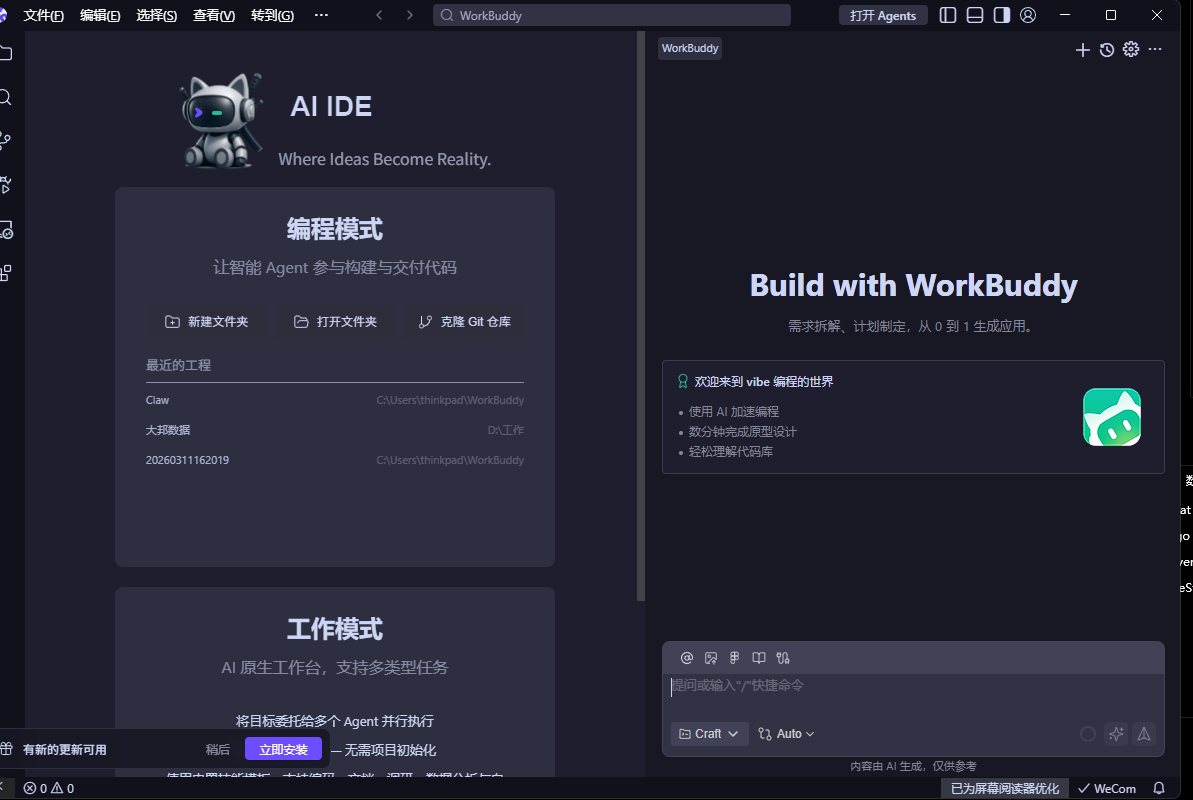Viewport: 1193px width, 800px height.
Task: Expand the menu bar overflow ellipsis
Action: click(x=321, y=15)
